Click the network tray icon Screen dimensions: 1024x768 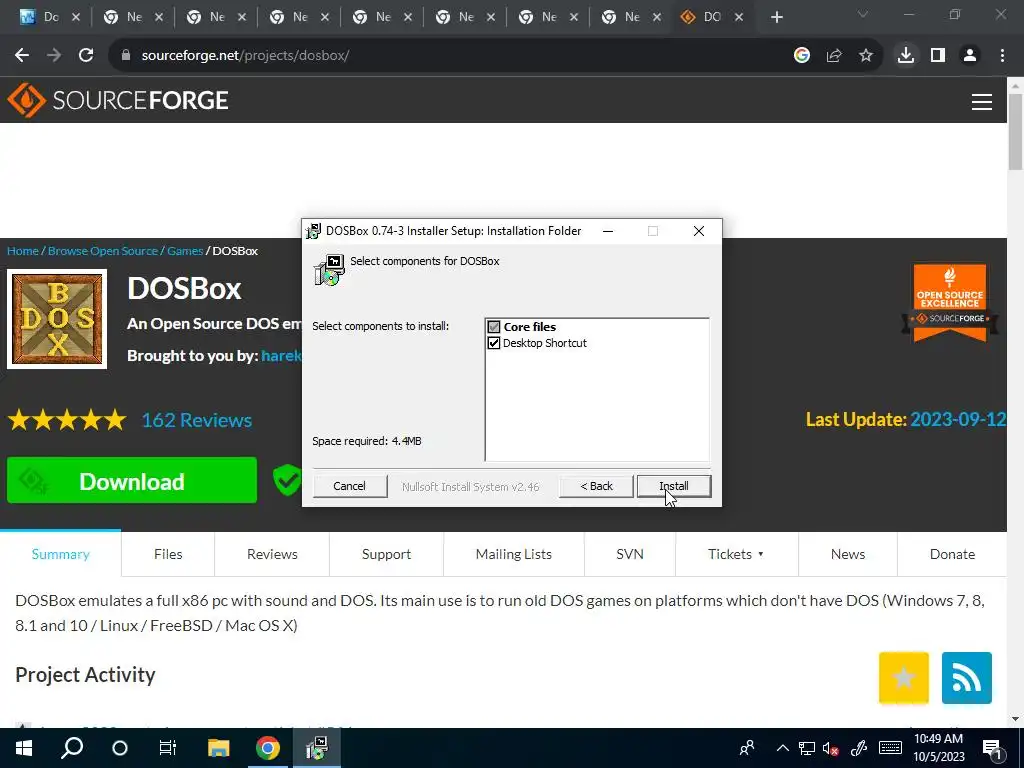807,748
